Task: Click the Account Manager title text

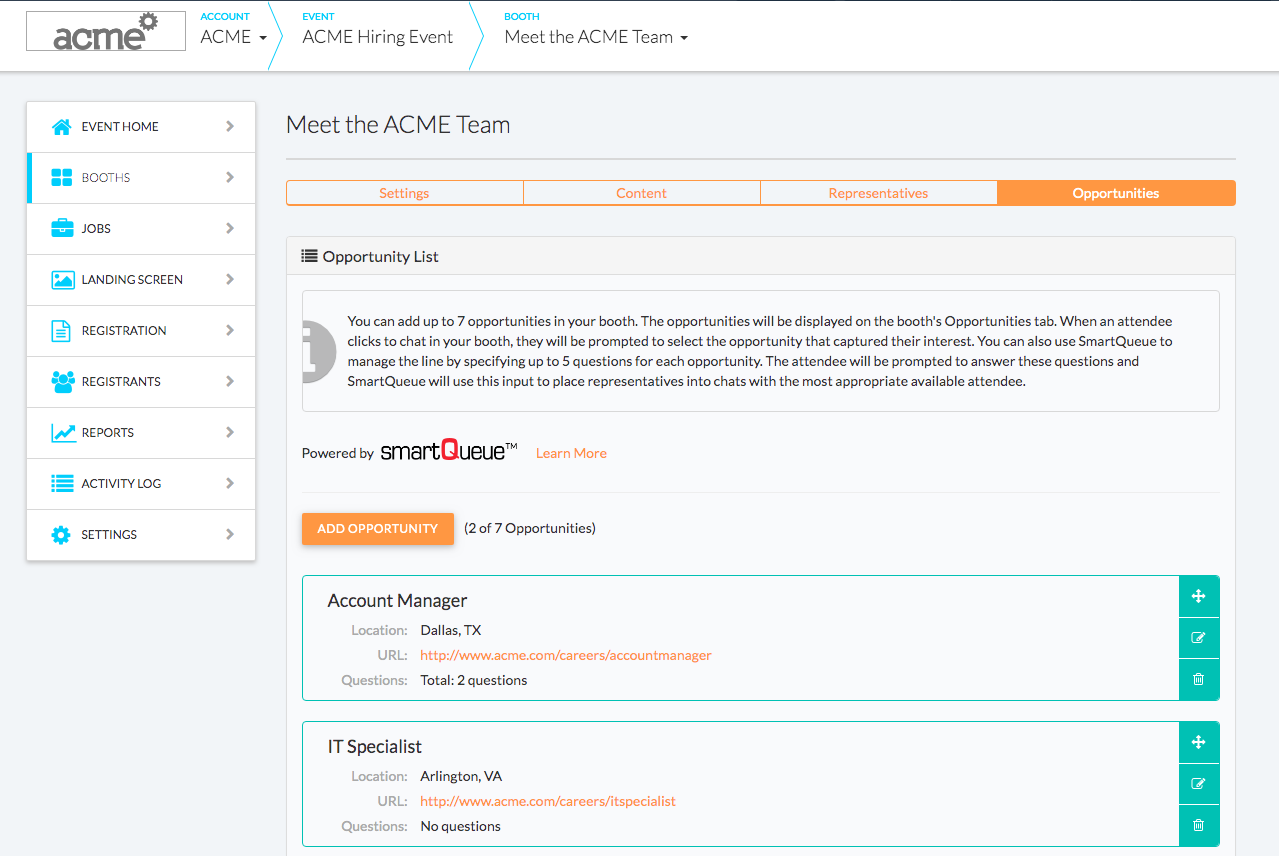Action: point(398,601)
